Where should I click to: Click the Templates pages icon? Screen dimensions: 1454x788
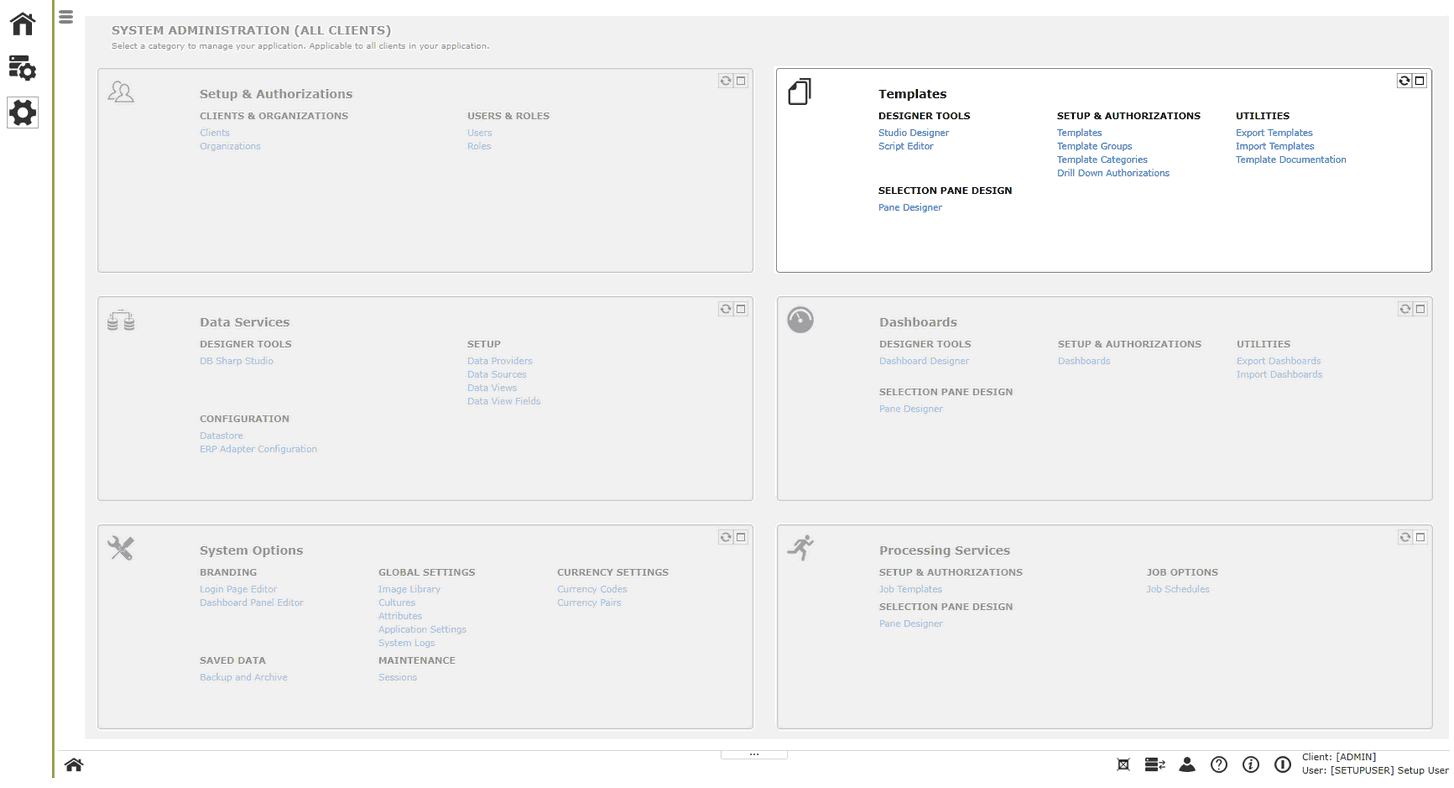pos(800,92)
